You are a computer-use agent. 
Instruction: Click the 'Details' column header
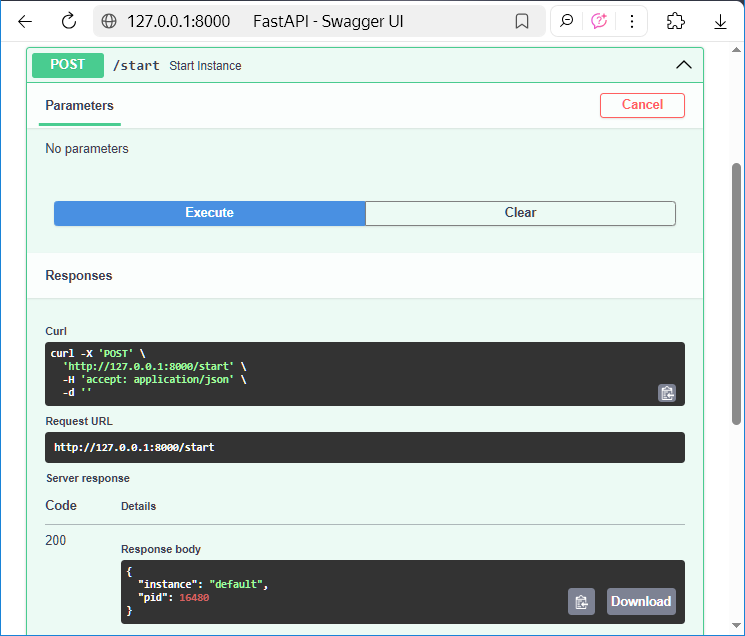(x=138, y=506)
